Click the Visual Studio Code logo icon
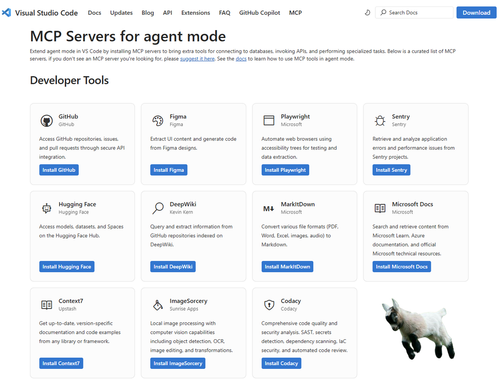The height and width of the screenshot is (384, 500). [x=6, y=13]
